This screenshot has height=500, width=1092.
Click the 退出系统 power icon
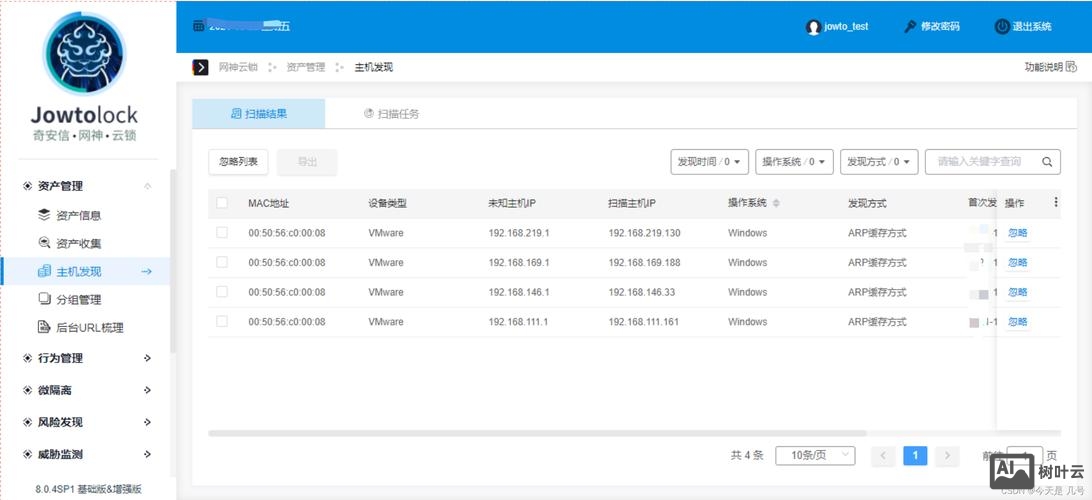coord(1001,27)
